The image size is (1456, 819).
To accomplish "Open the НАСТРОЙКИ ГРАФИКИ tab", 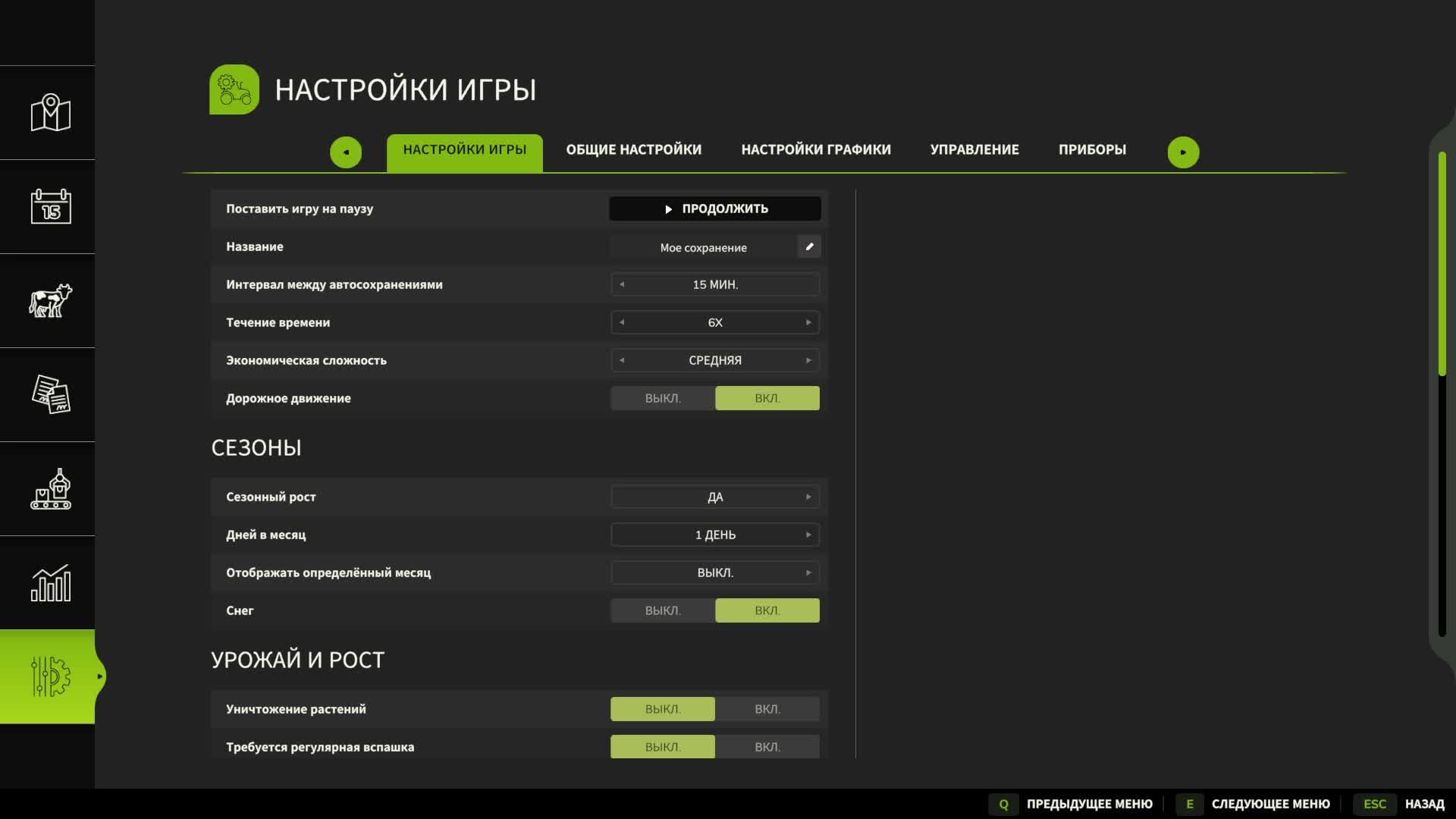I will pos(815,149).
